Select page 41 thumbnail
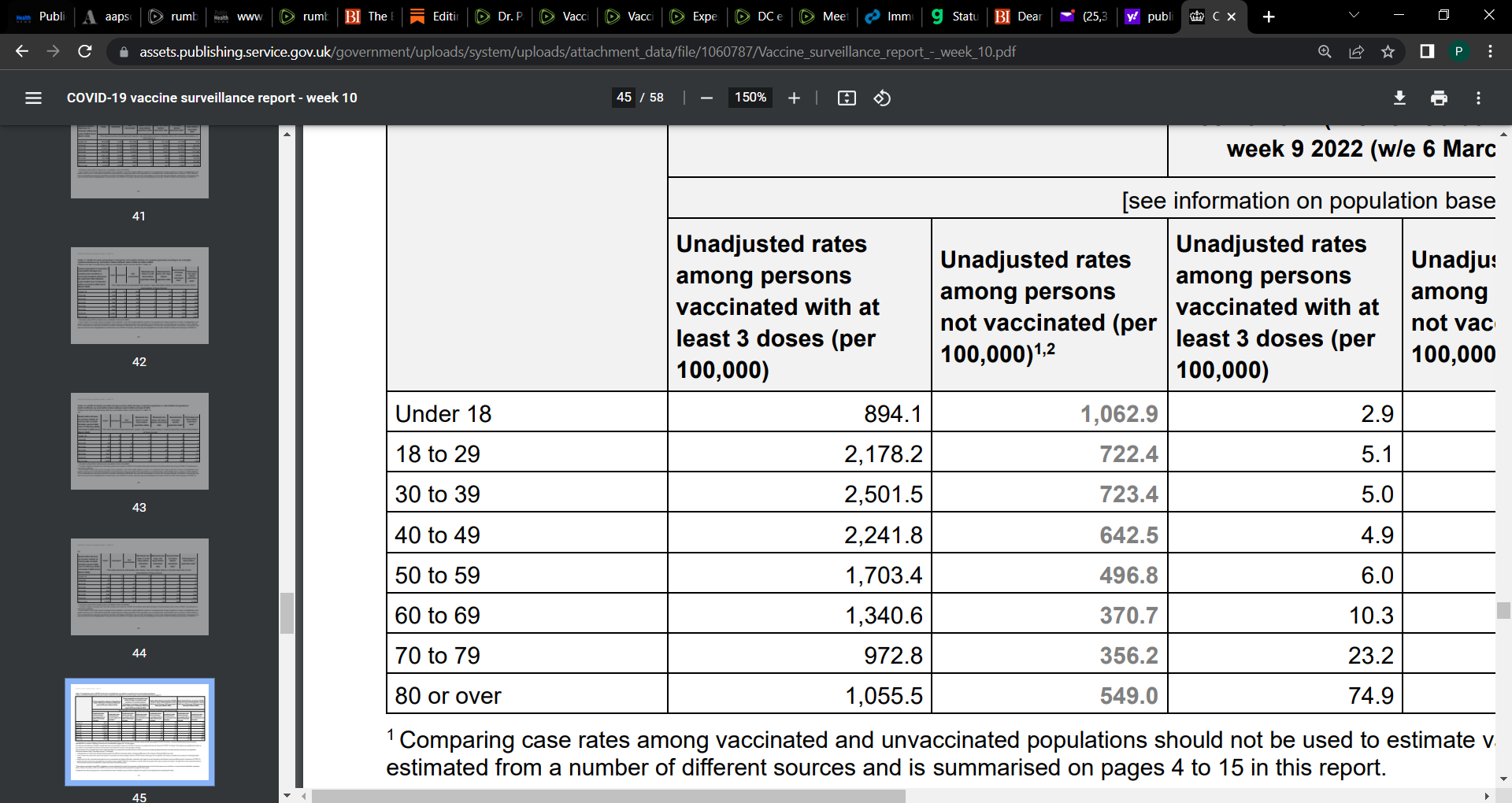The height and width of the screenshot is (803, 1512). click(139, 161)
